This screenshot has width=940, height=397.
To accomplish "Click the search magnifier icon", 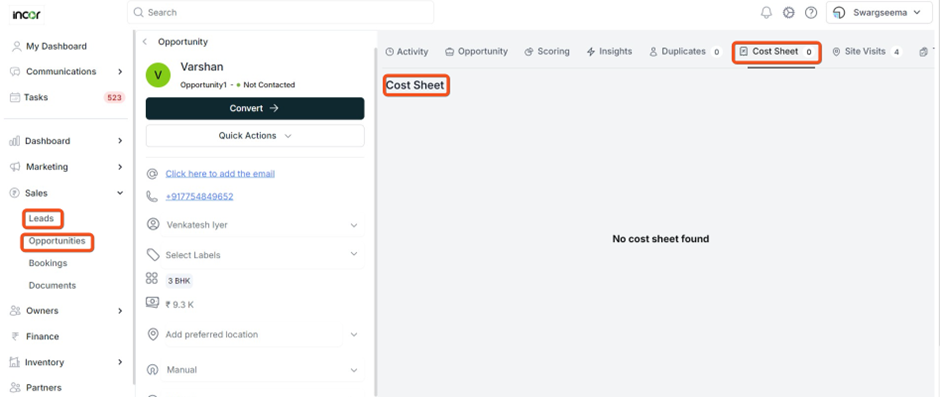I will point(138,13).
